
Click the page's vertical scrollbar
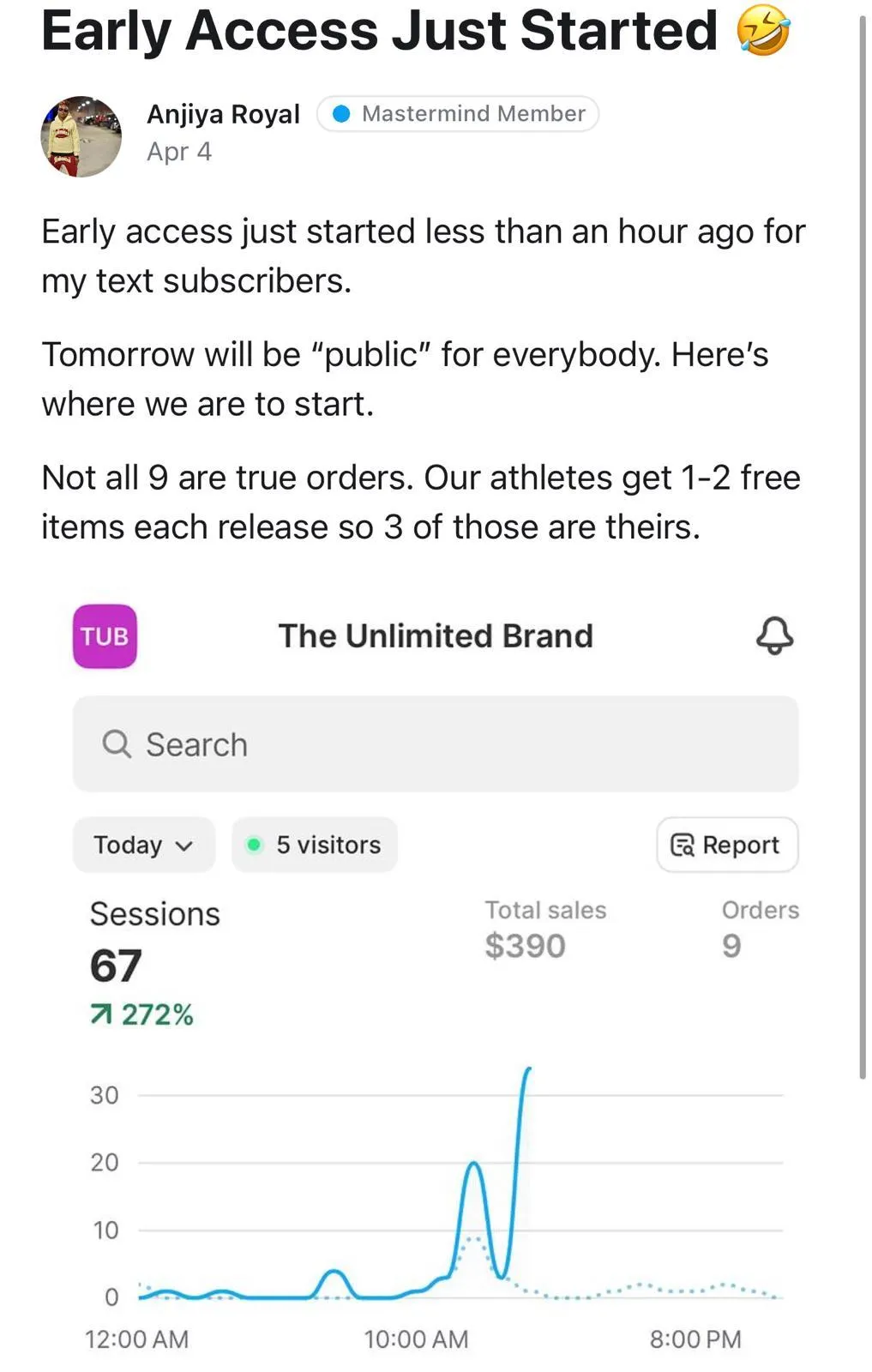863,549
